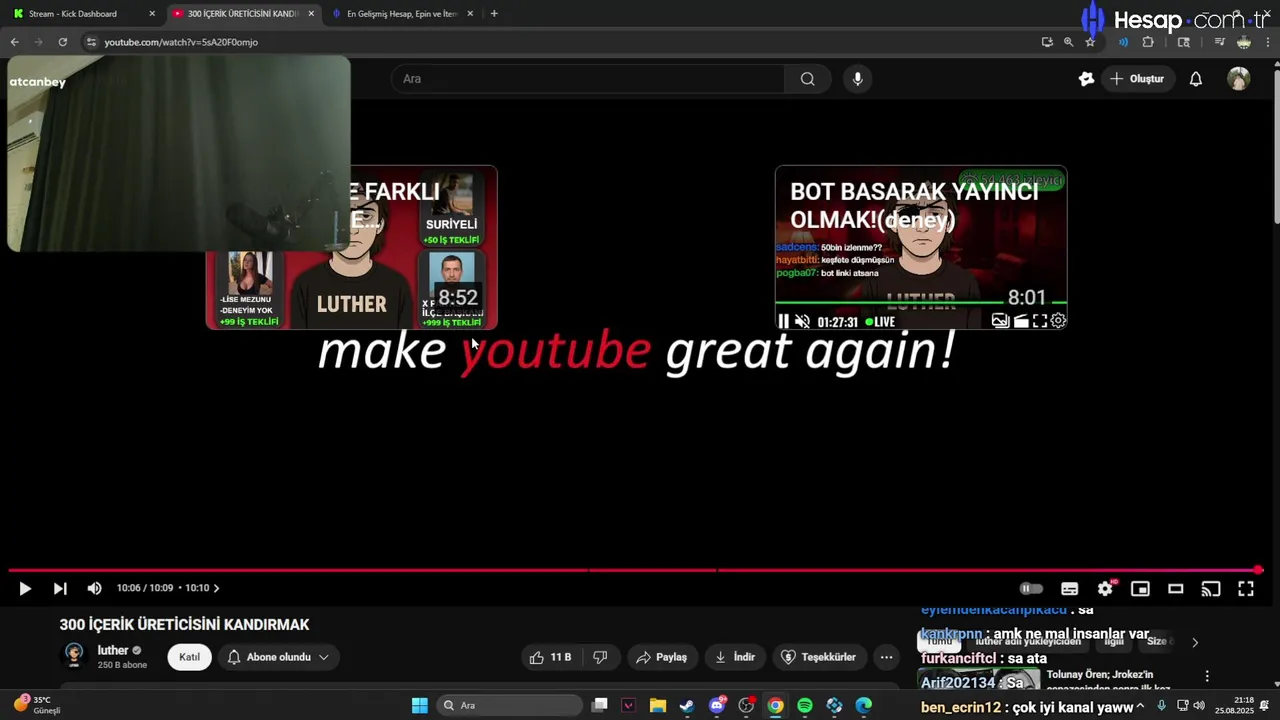Seek on the red video progress bar
Viewport: 1280px width, 720px height.
click(634, 570)
